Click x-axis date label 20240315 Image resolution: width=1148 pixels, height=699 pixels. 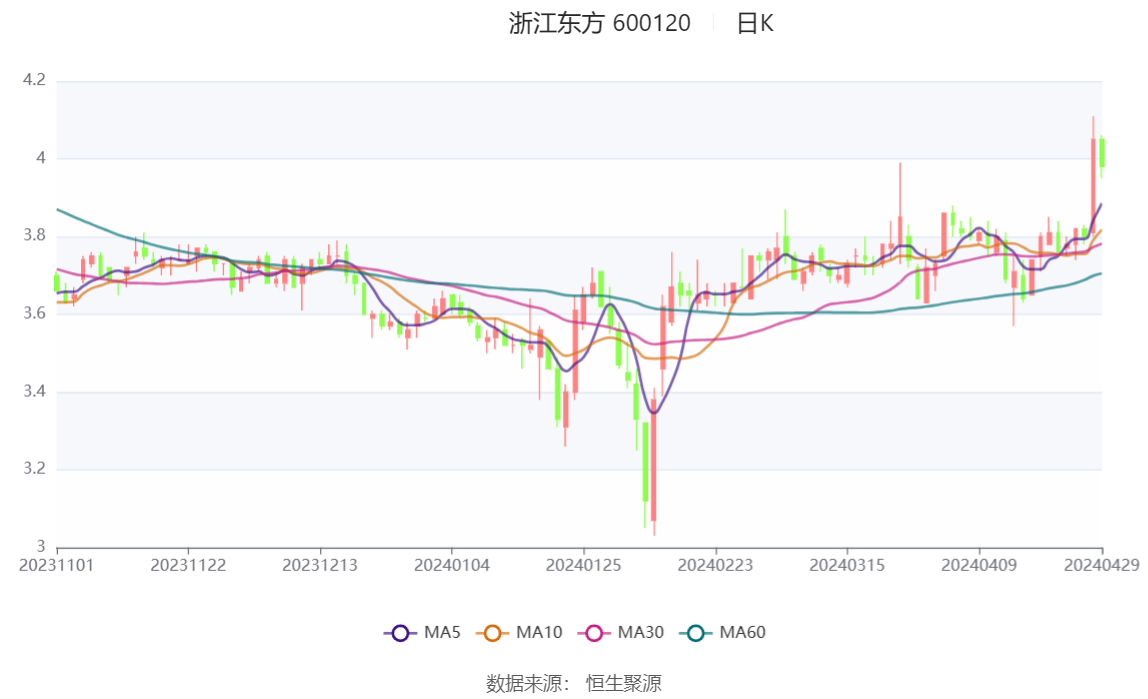847,565
